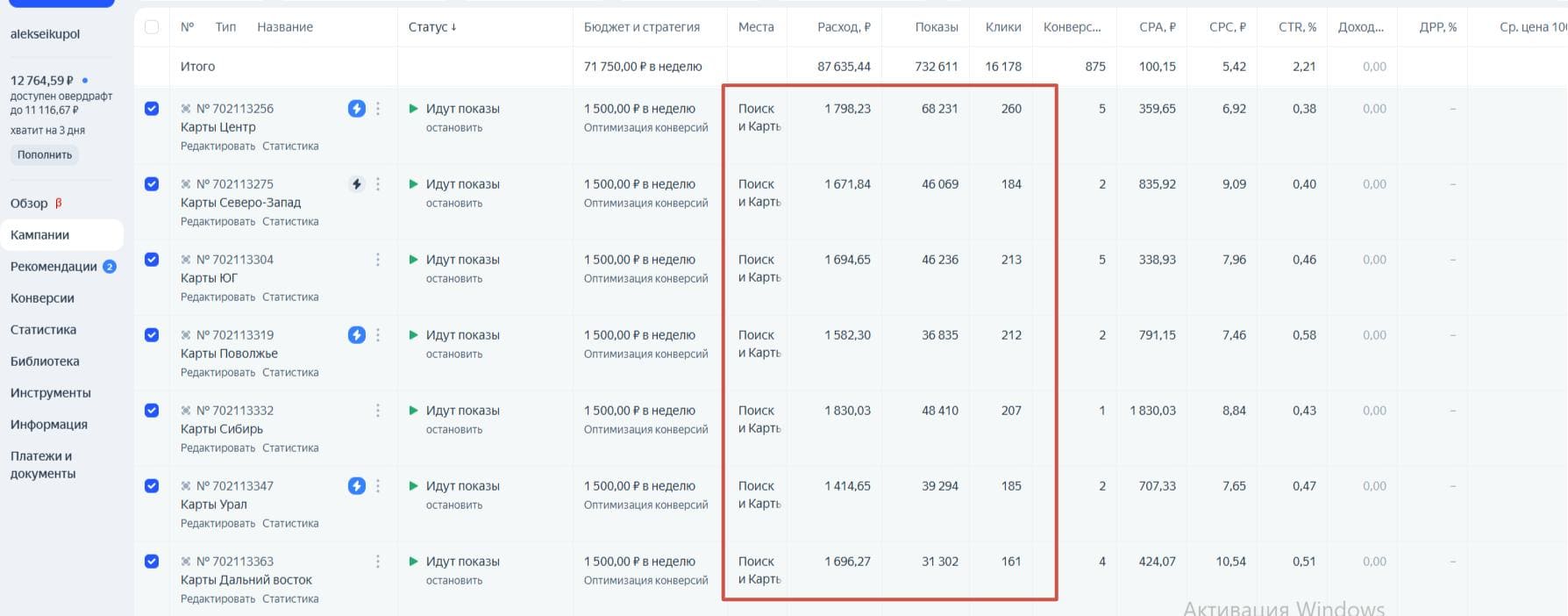Open Рекомендации section in sidebar

click(x=53, y=267)
